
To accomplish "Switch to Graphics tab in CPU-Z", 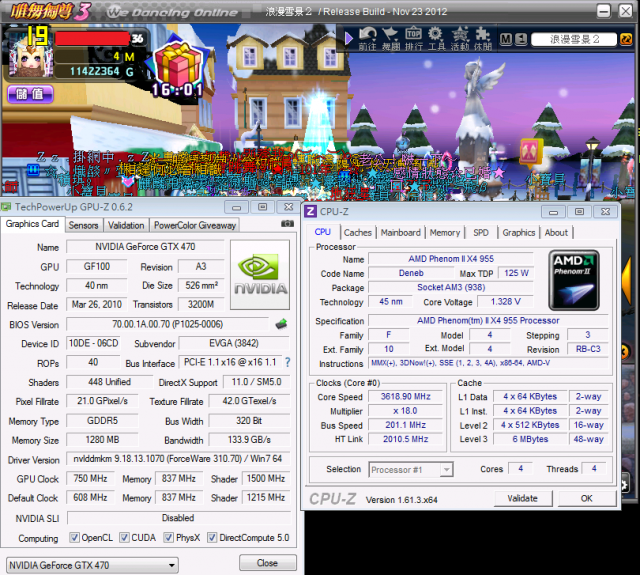I will pos(519,233).
